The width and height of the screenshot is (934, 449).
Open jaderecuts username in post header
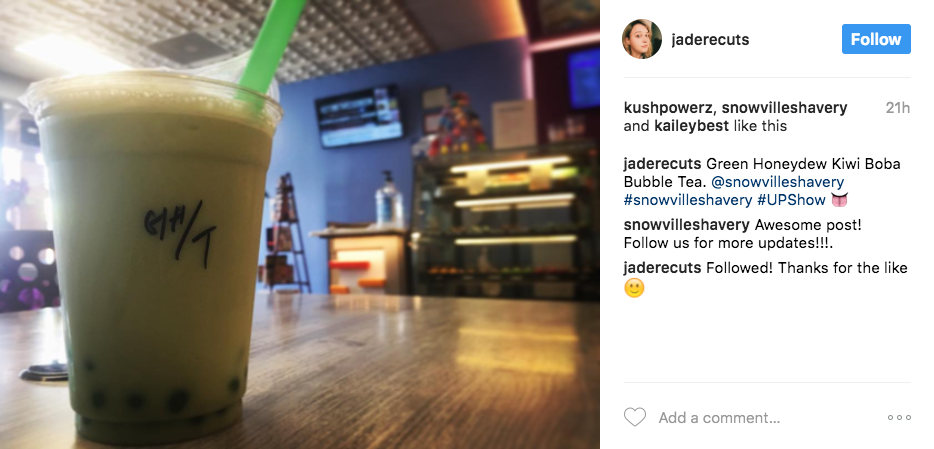(x=710, y=40)
